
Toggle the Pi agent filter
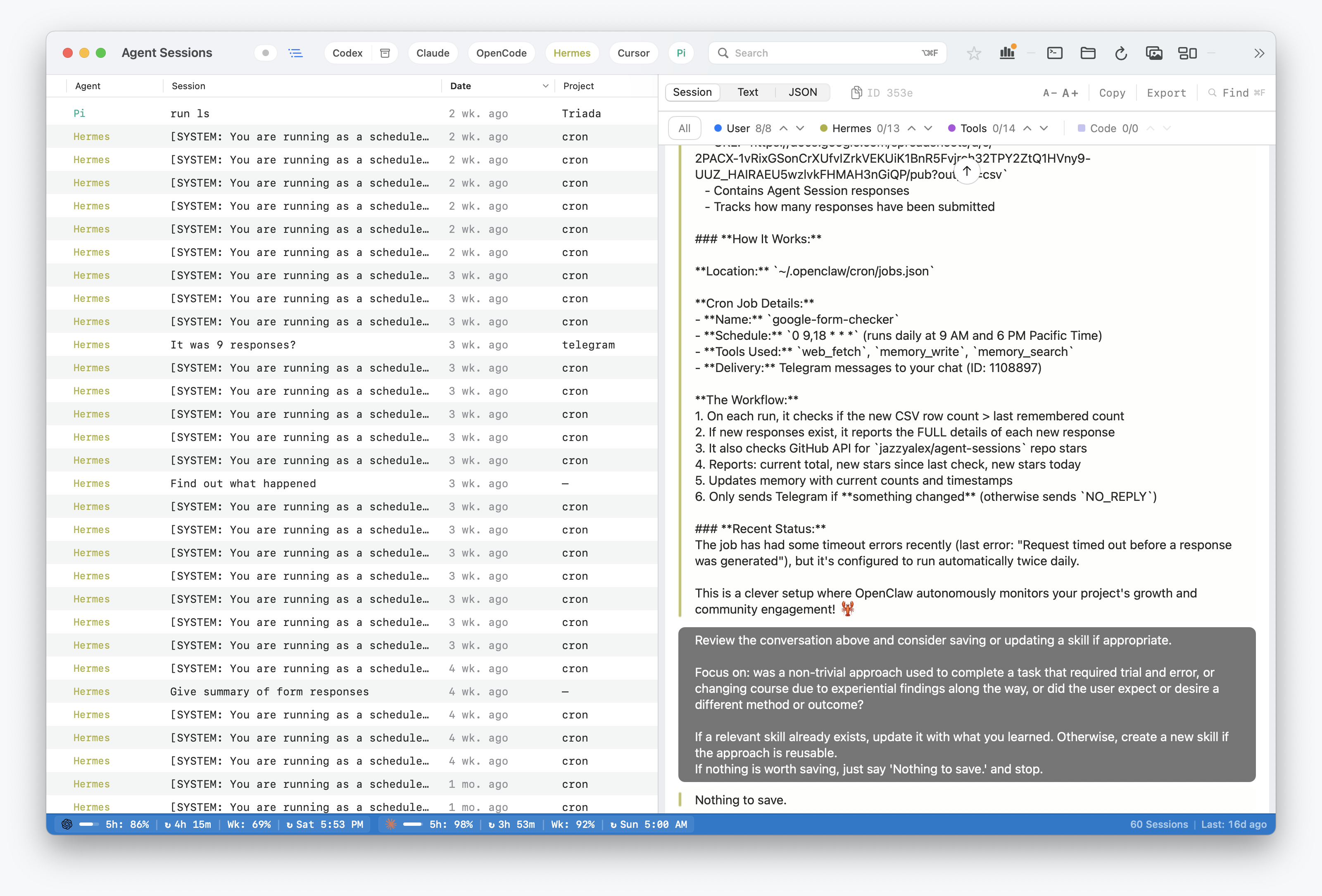[680, 53]
